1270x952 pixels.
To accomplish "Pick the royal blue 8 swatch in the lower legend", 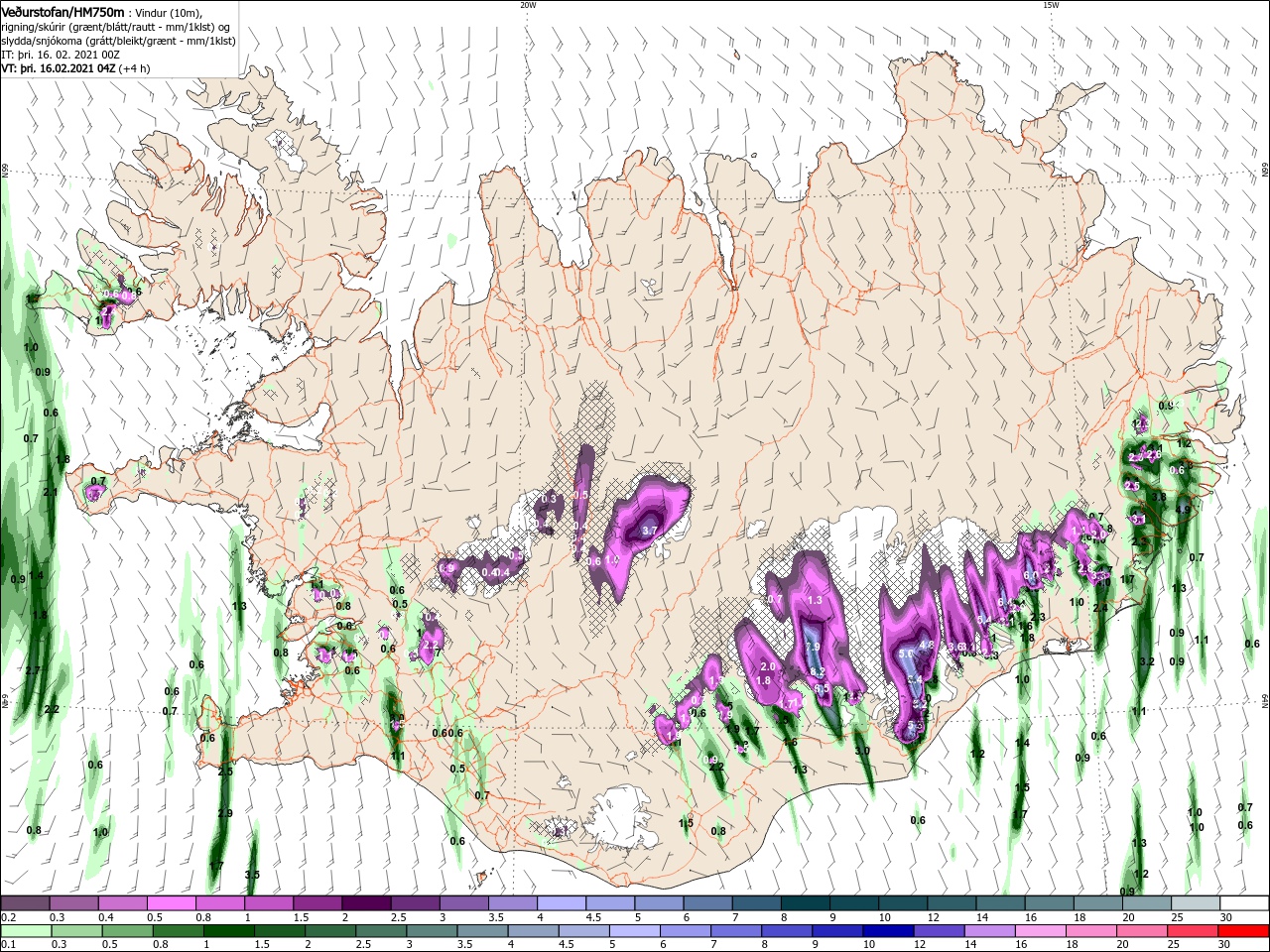I will [x=787, y=931].
